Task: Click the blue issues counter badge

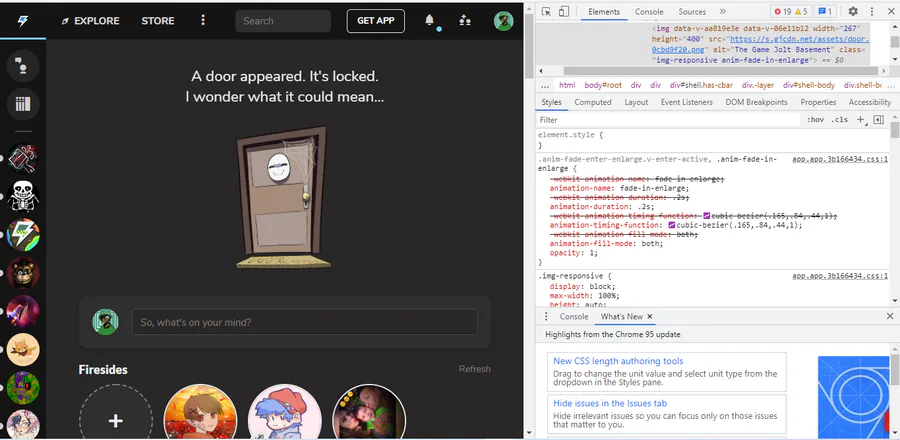Action: [x=826, y=11]
